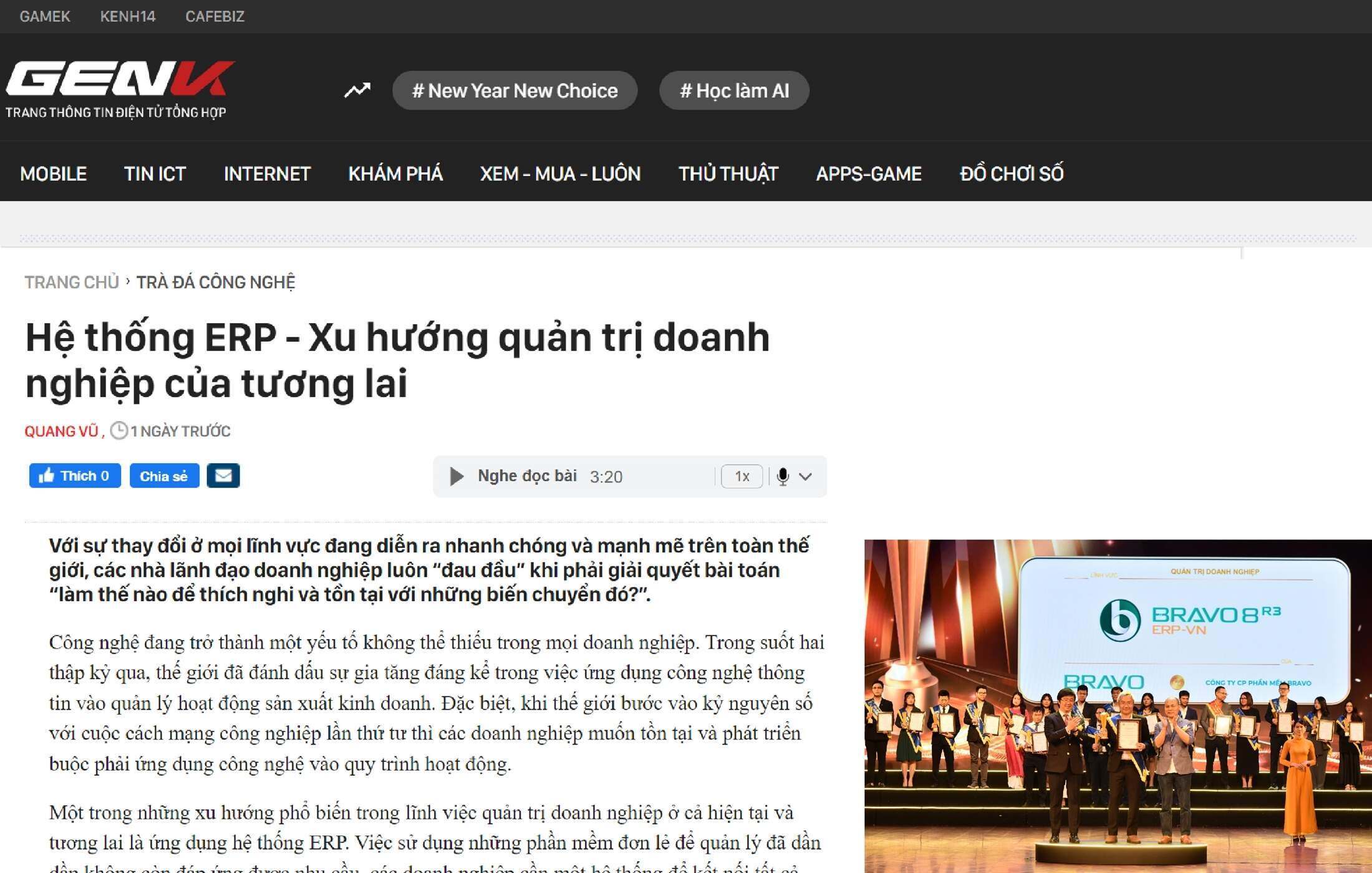
Task: Click author name QUANG VŨ
Action: (x=61, y=432)
